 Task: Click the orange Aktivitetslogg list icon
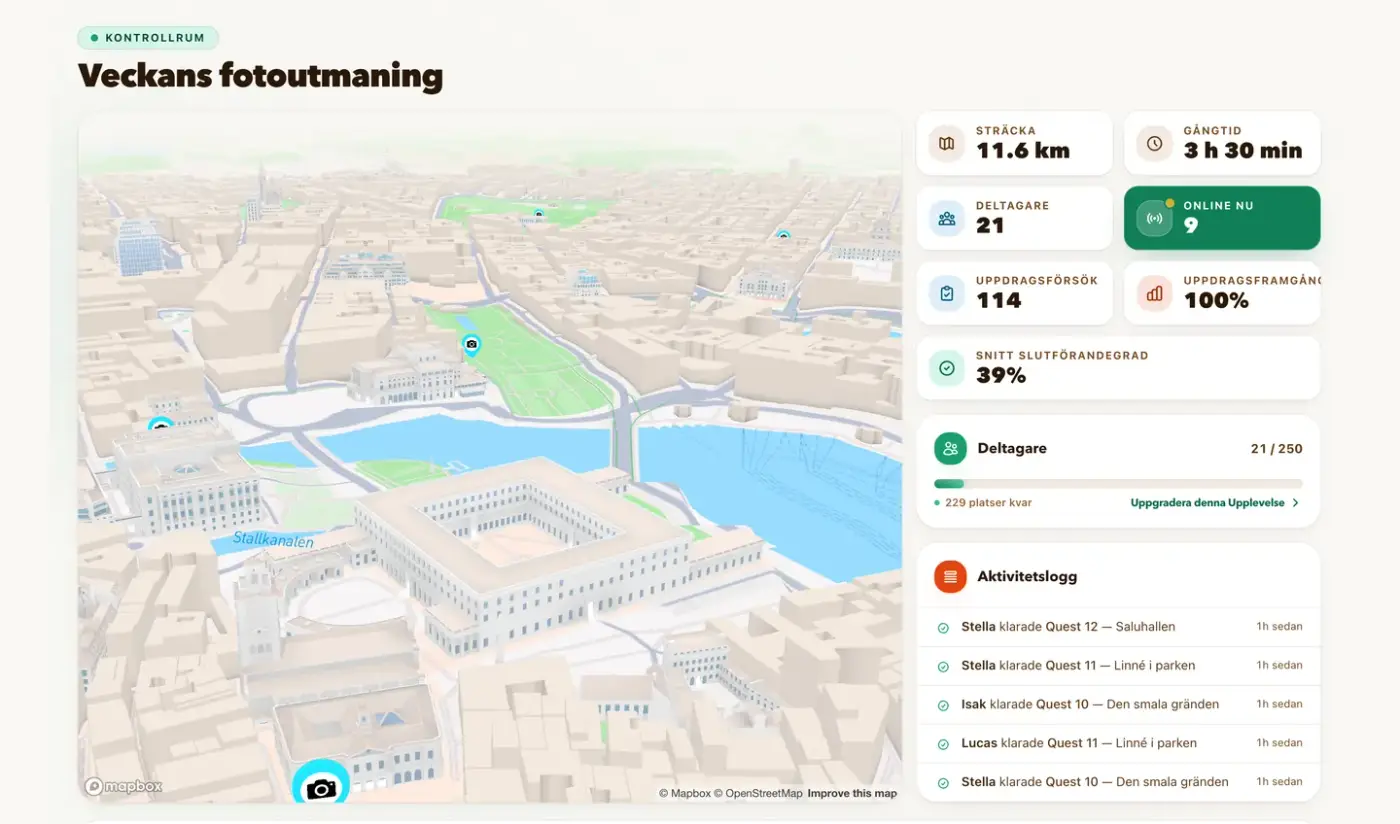pyautogui.click(x=950, y=576)
